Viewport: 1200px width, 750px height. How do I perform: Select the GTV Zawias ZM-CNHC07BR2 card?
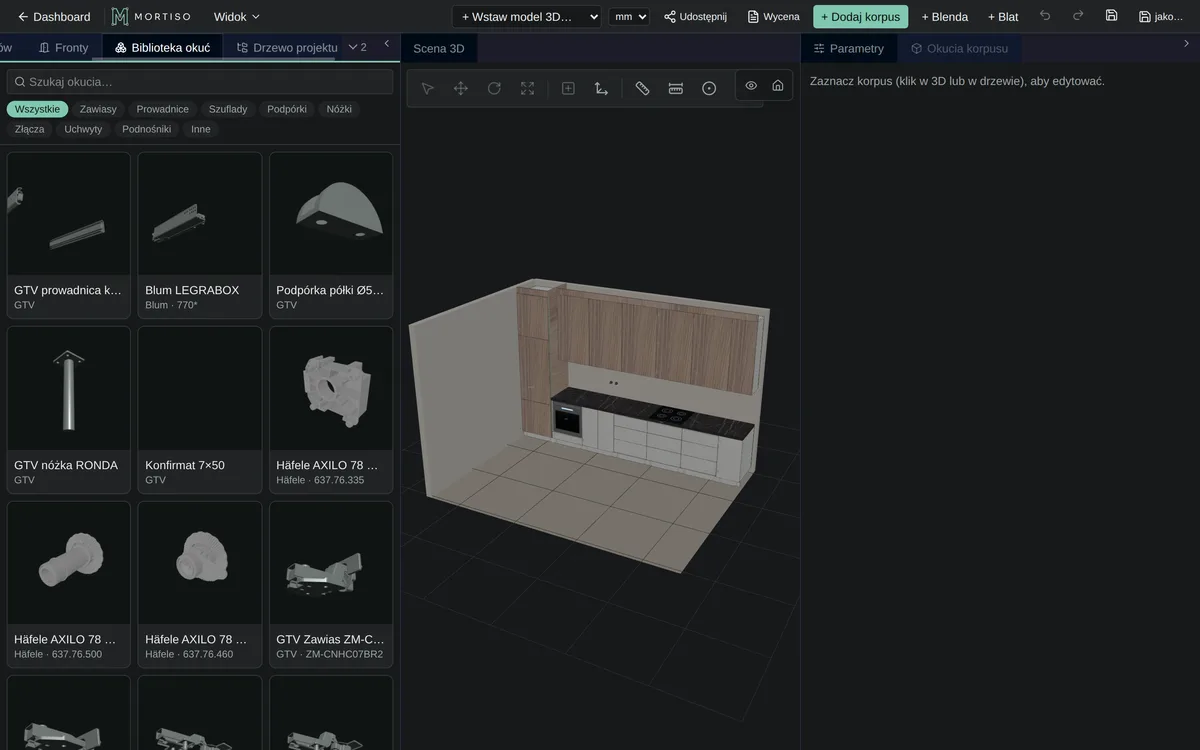[331, 584]
